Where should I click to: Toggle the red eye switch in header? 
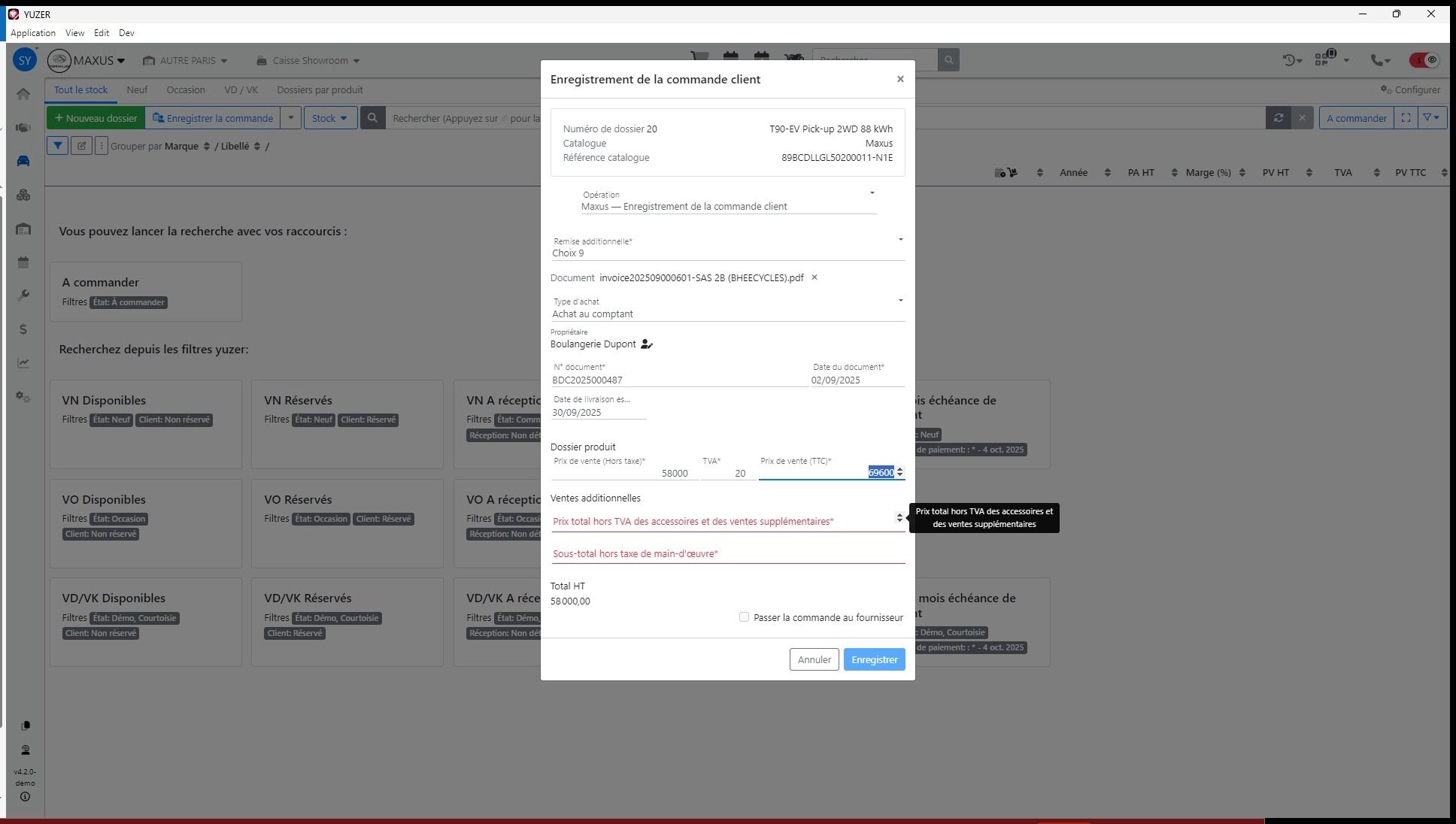point(1424,60)
